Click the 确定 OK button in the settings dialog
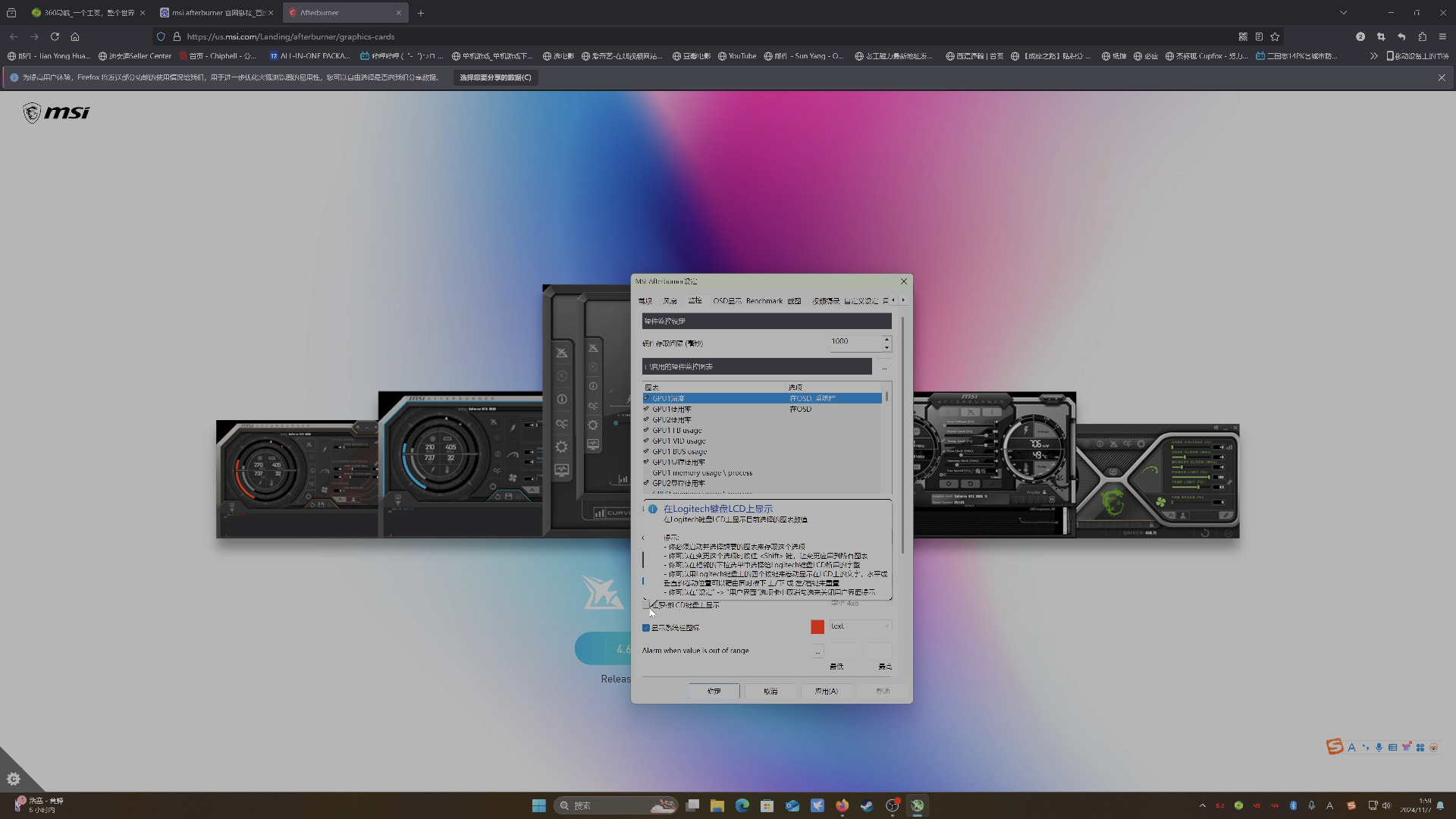The height and width of the screenshot is (819, 1456). tap(714, 692)
